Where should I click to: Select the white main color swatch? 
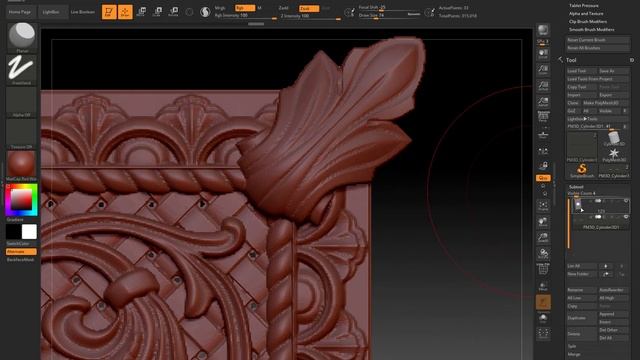point(29,232)
